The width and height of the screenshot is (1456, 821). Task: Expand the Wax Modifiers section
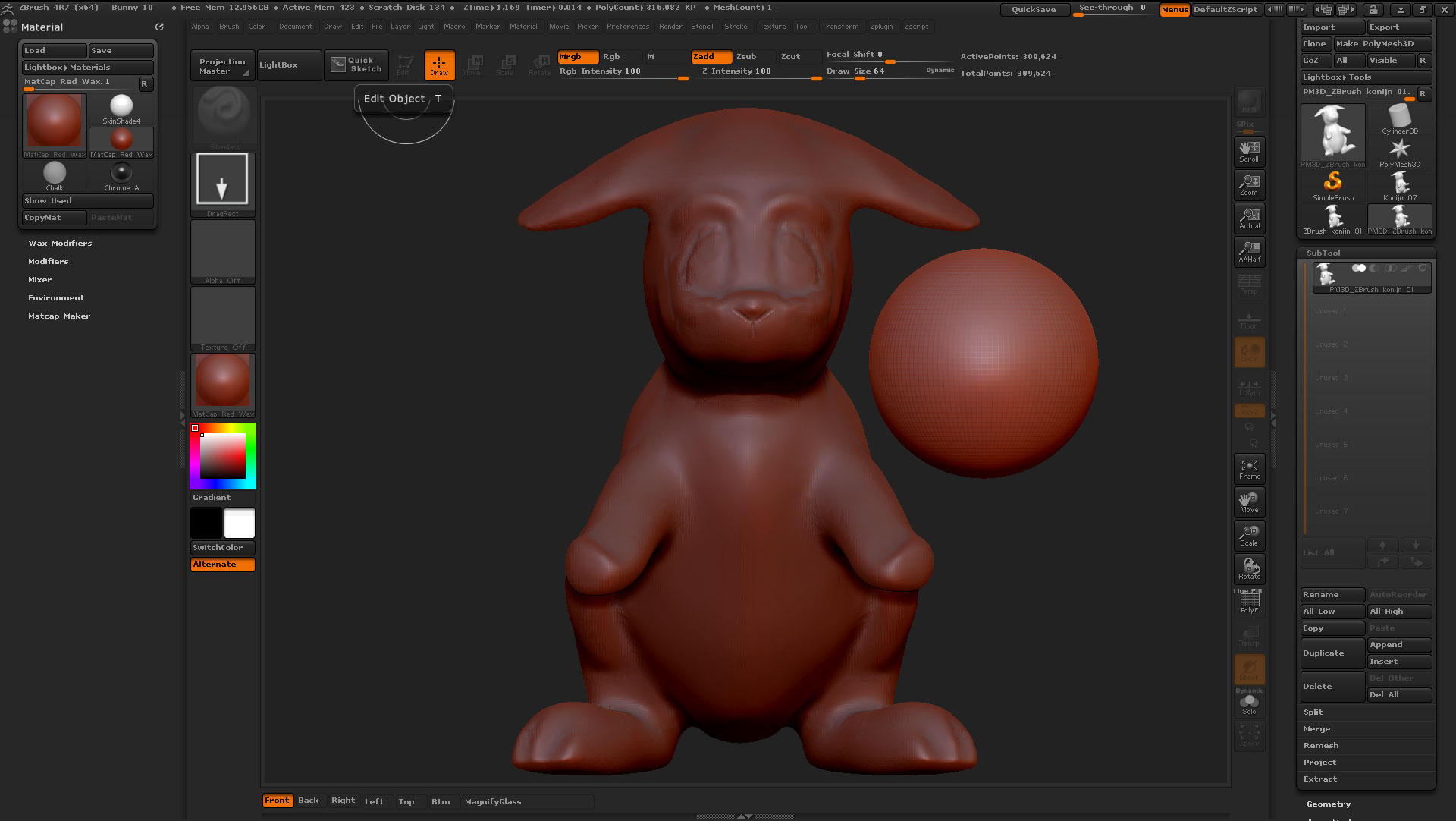[60, 244]
